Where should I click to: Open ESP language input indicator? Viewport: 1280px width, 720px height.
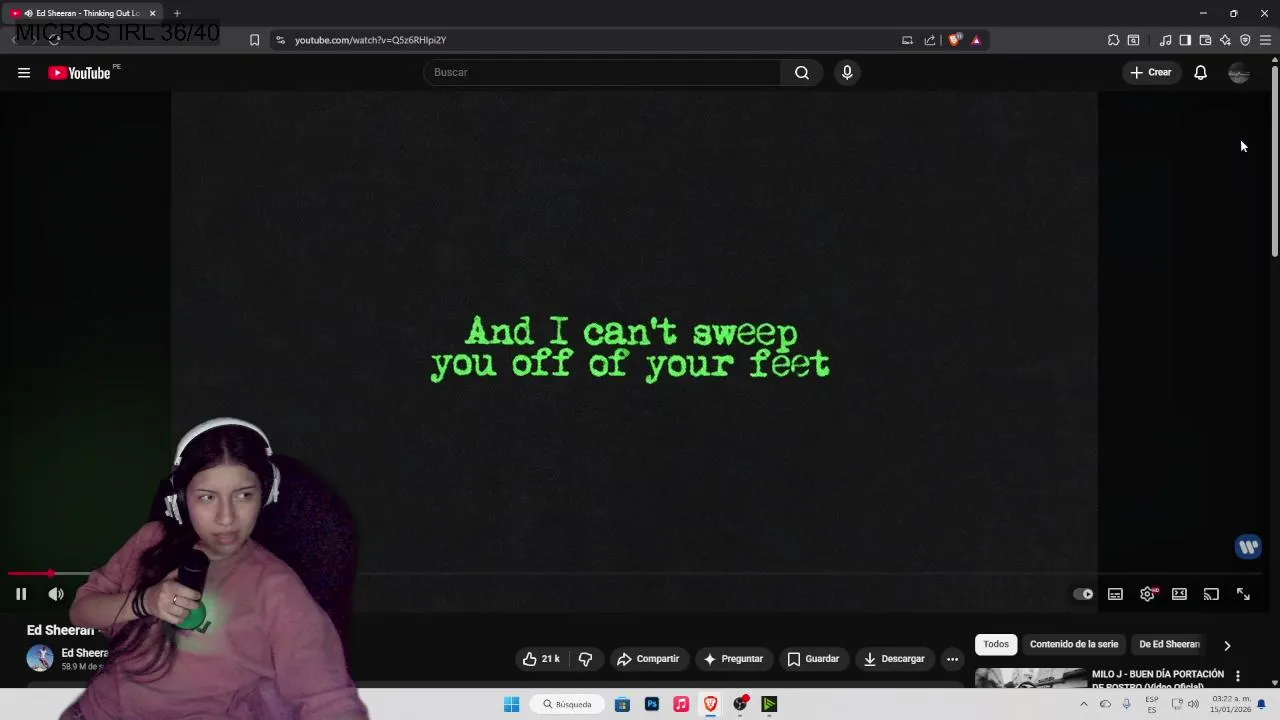pyautogui.click(x=1152, y=704)
